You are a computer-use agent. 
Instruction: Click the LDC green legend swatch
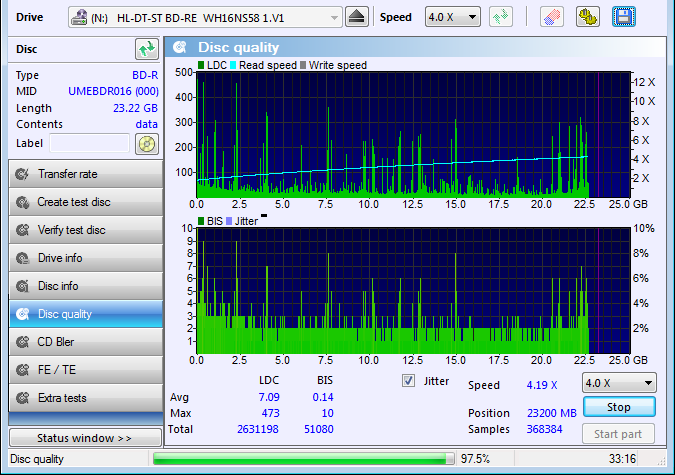pos(201,65)
